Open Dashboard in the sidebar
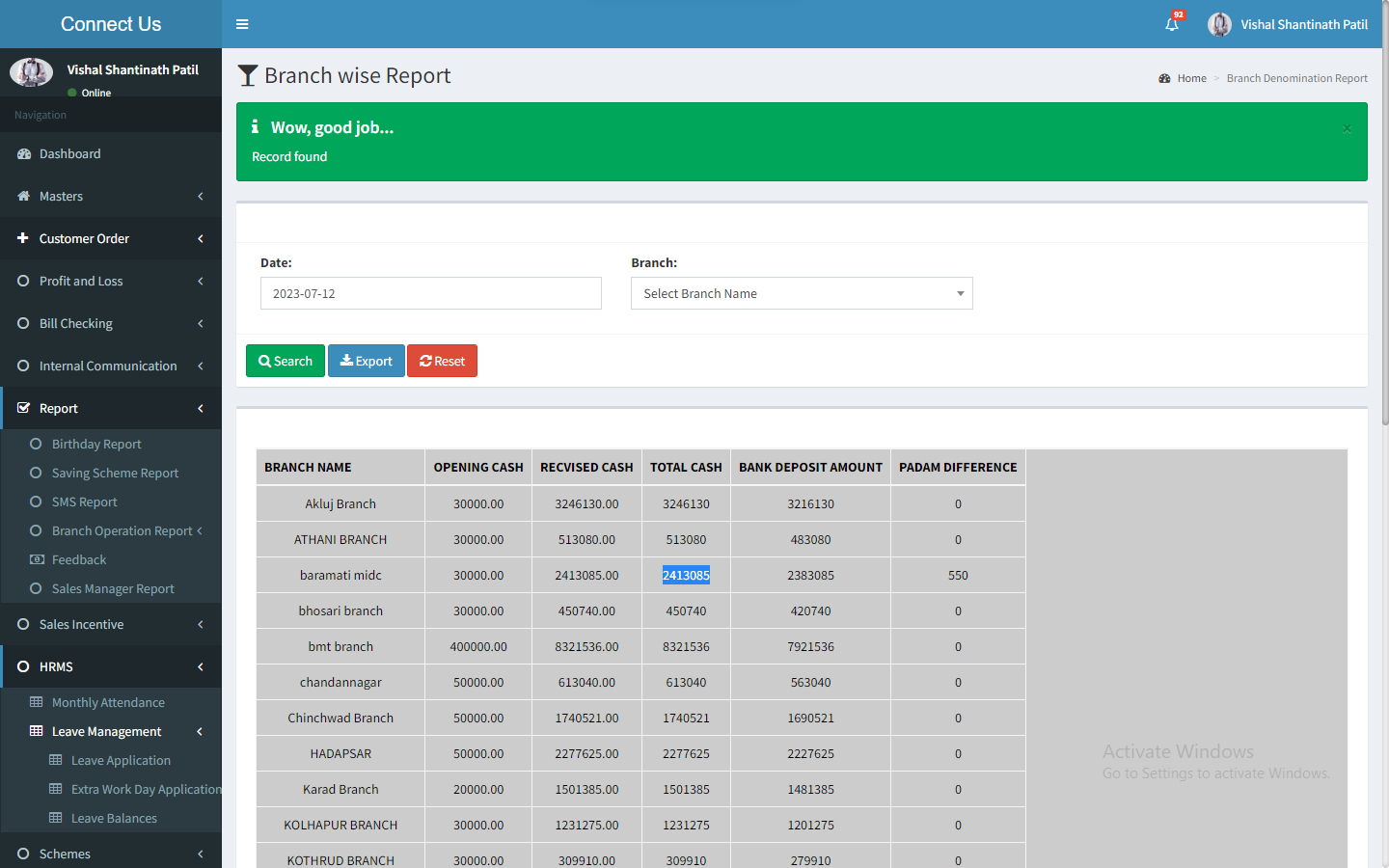The width and height of the screenshot is (1389, 868). [111, 154]
